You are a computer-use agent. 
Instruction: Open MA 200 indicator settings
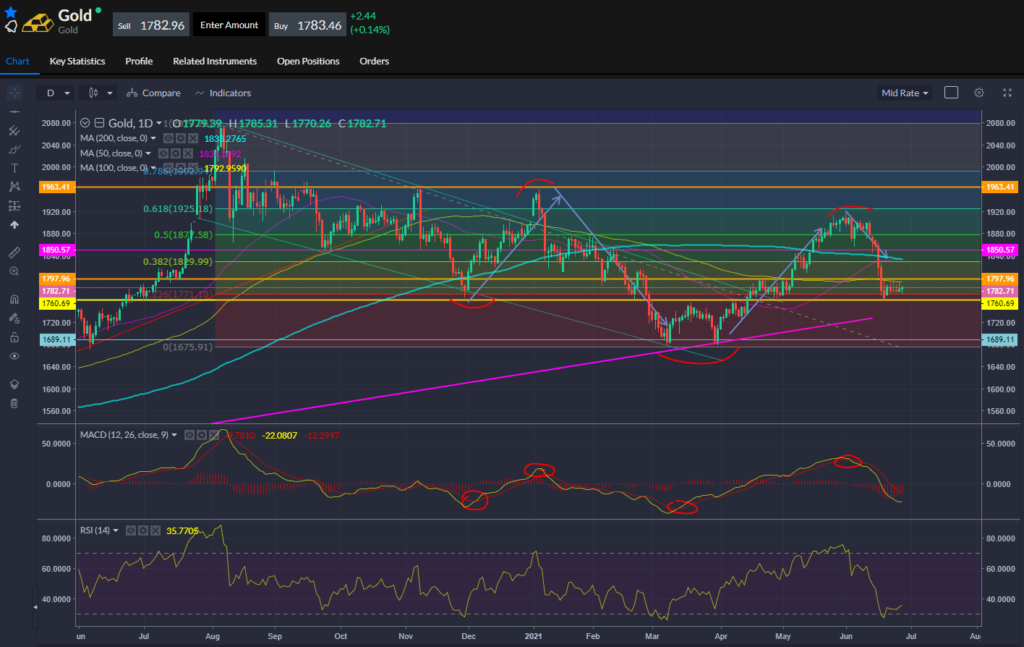[x=181, y=138]
